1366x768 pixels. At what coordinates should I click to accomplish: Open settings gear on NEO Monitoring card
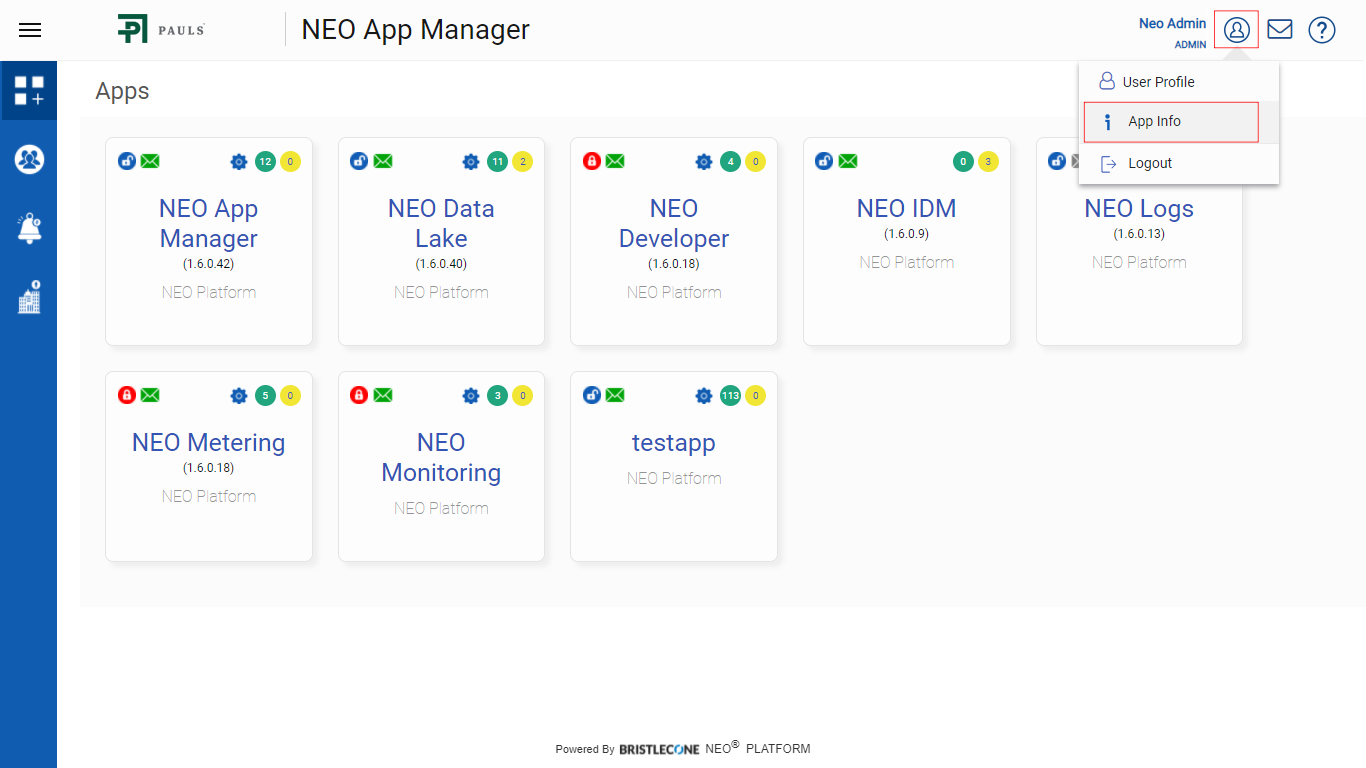(x=471, y=396)
